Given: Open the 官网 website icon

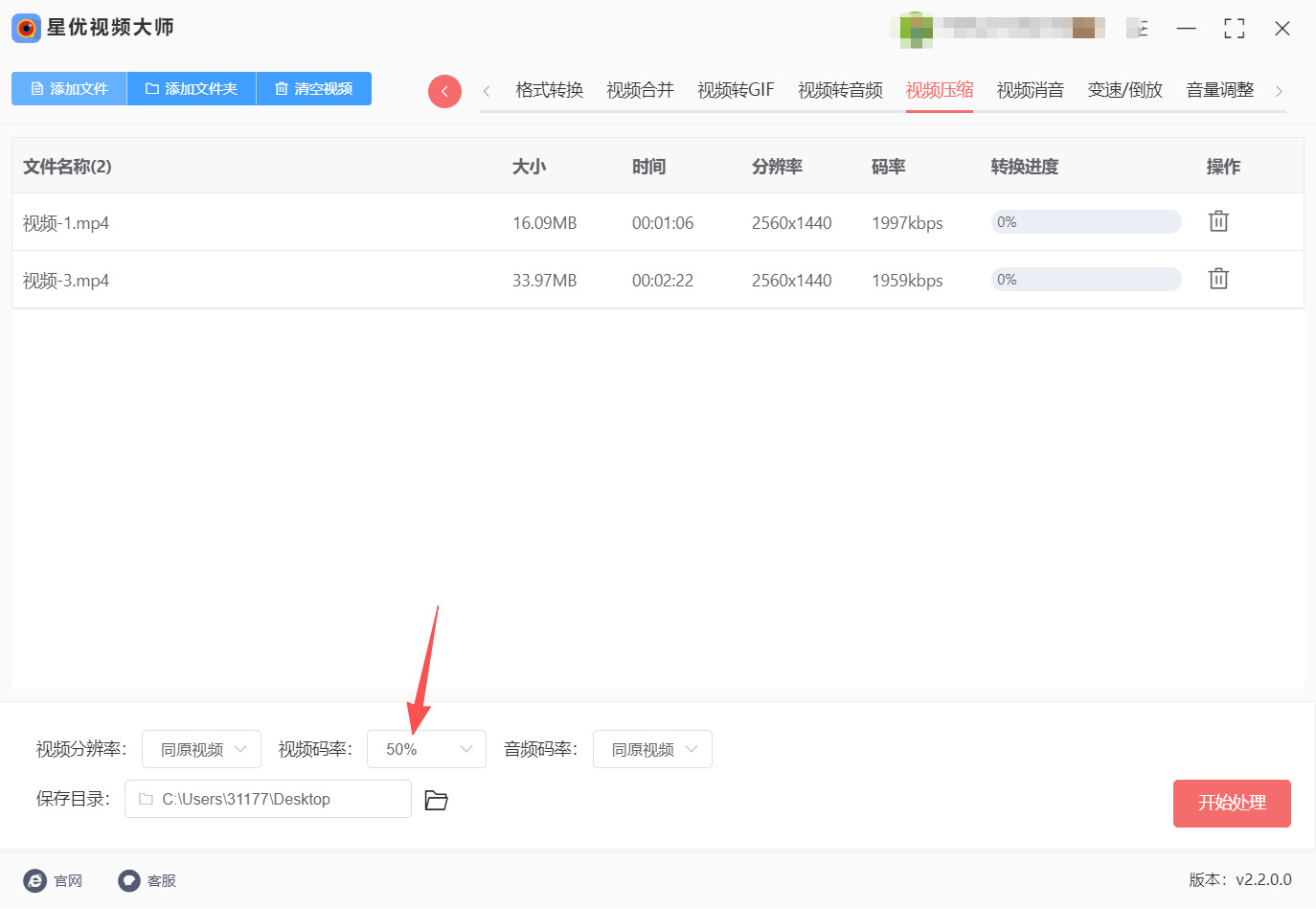Looking at the screenshot, I should pyautogui.click(x=35, y=880).
